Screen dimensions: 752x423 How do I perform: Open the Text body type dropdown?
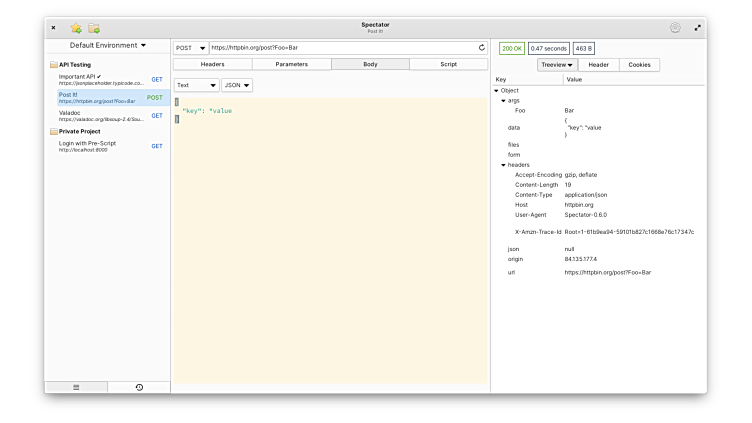tap(196, 85)
